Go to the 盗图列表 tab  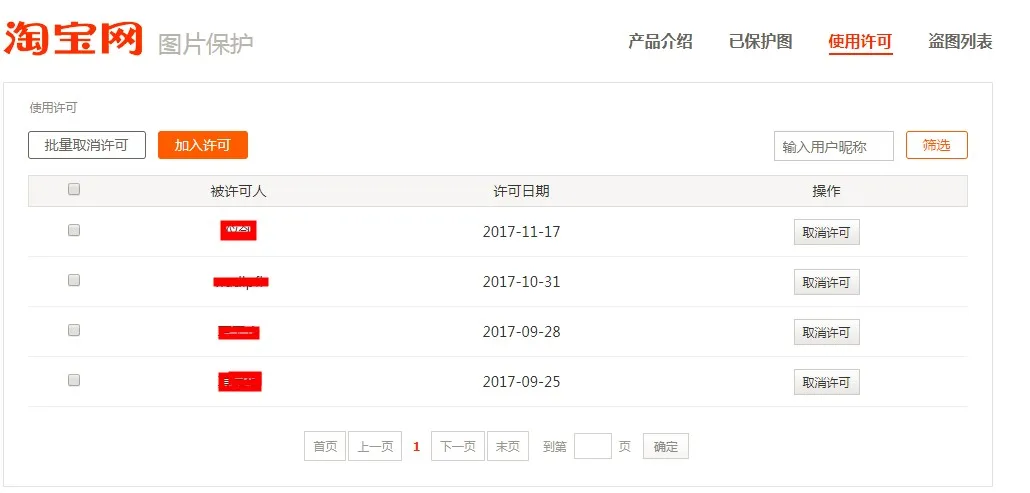[x=960, y=41]
